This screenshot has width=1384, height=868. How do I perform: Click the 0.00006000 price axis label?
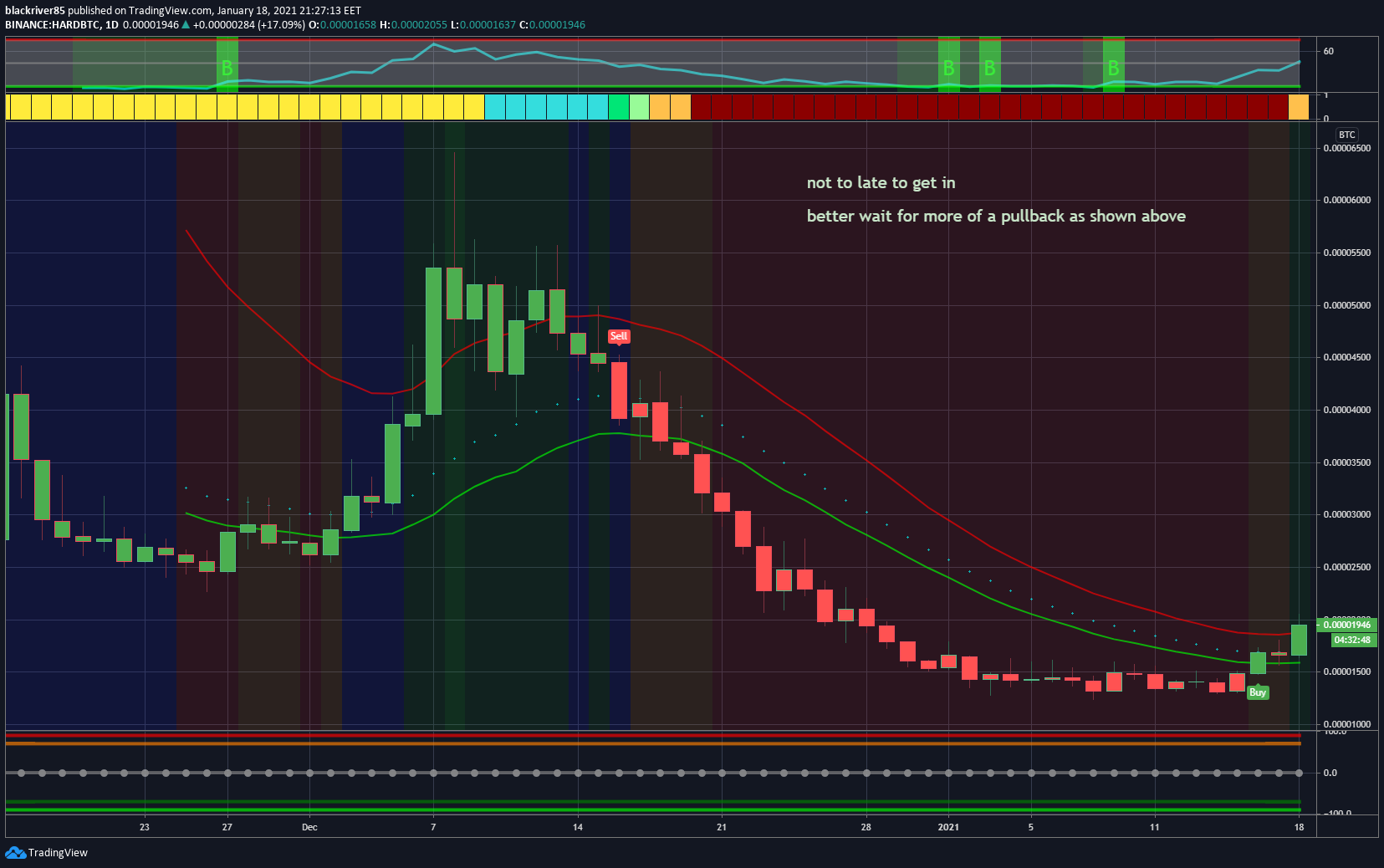click(1347, 200)
